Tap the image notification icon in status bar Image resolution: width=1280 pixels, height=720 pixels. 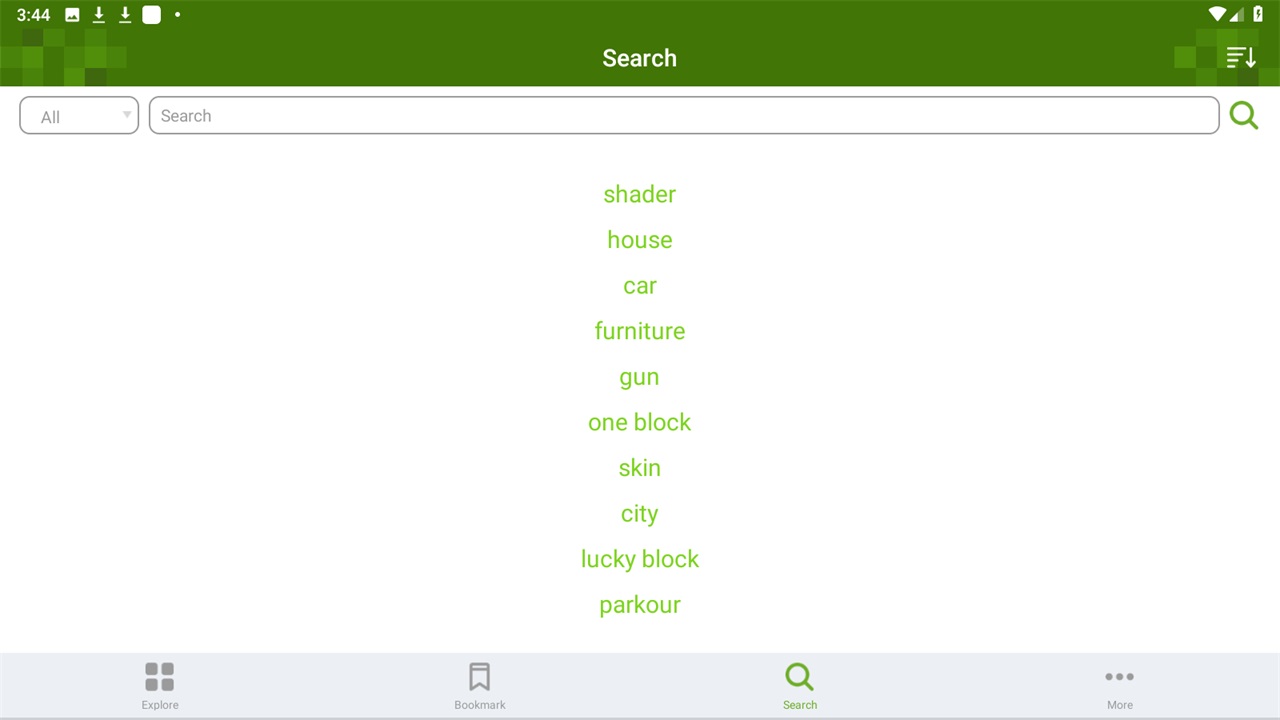(x=72, y=15)
